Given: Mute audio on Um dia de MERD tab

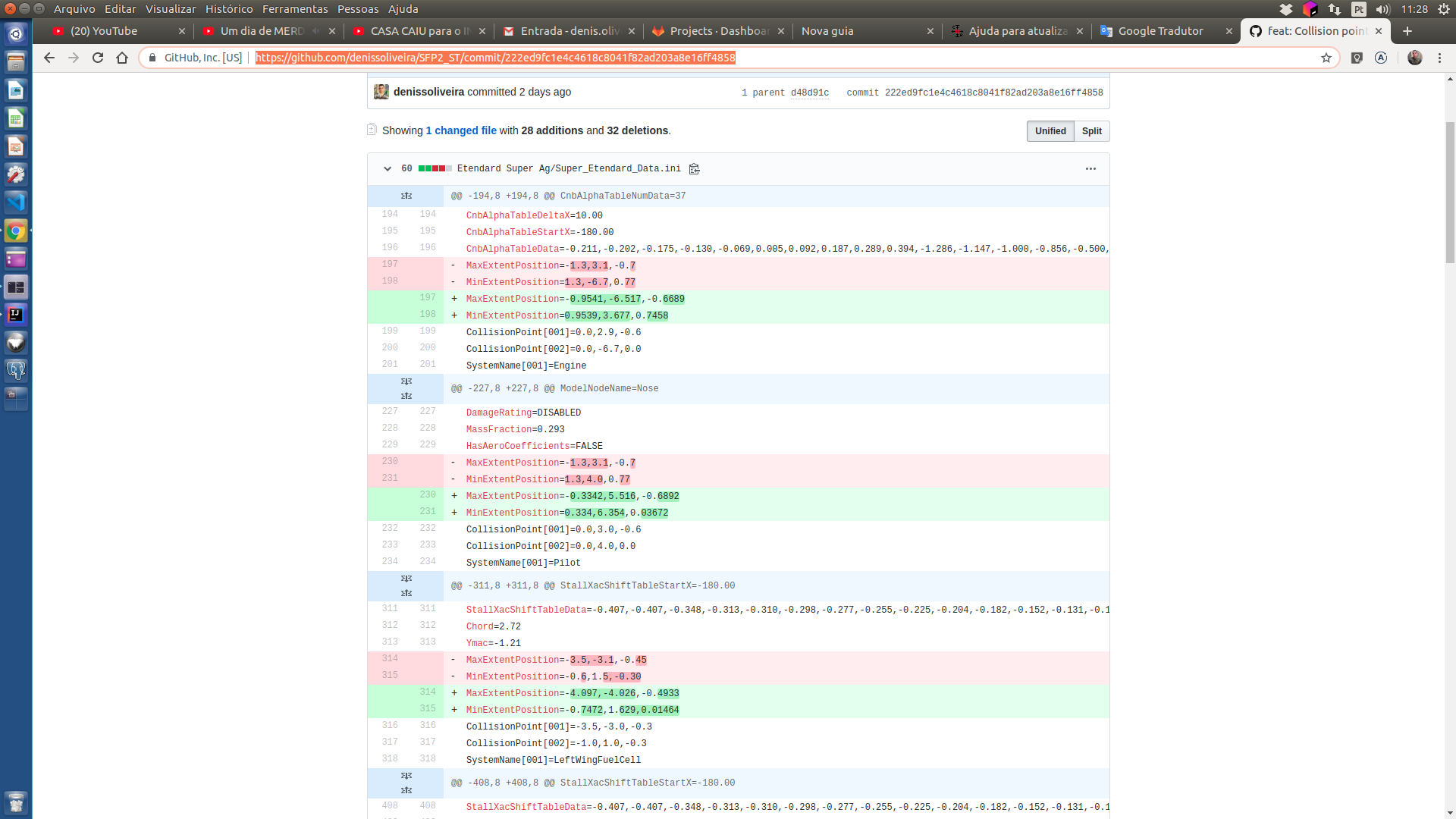Looking at the screenshot, I should point(315,31).
